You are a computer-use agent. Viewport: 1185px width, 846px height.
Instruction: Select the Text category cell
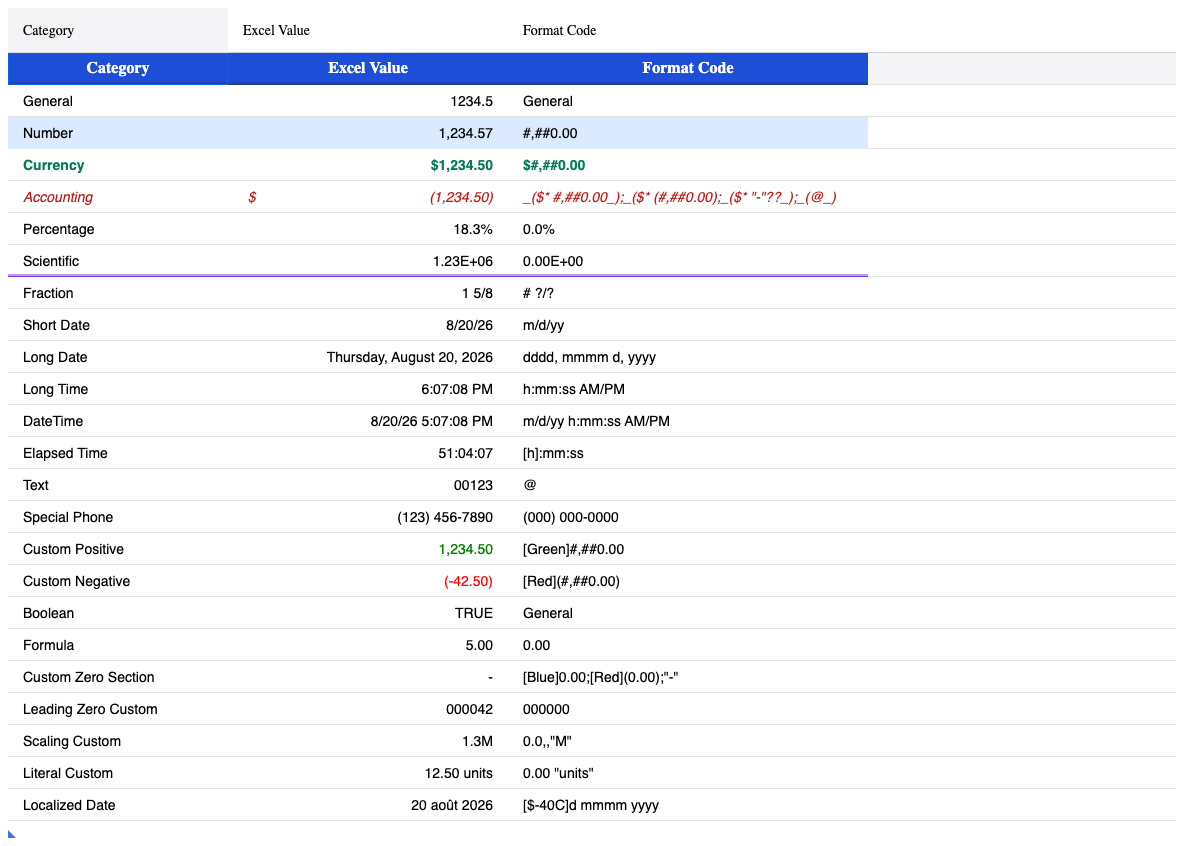(x=117, y=485)
